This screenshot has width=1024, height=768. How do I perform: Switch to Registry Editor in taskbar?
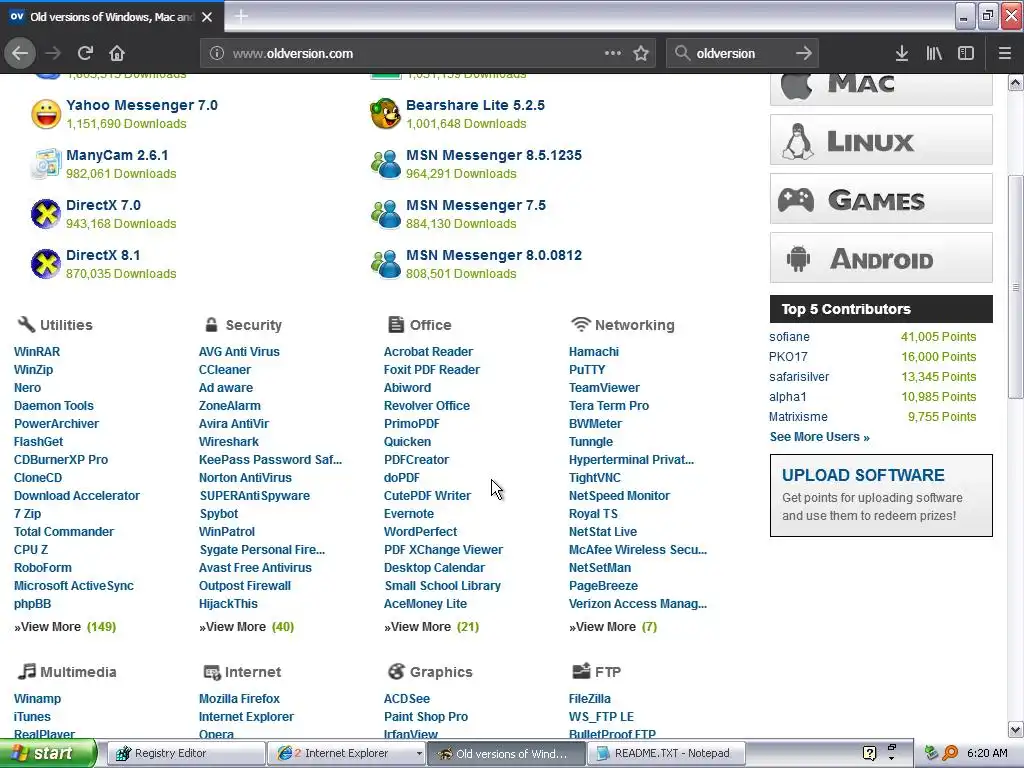pyautogui.click(x=186, y=754)
